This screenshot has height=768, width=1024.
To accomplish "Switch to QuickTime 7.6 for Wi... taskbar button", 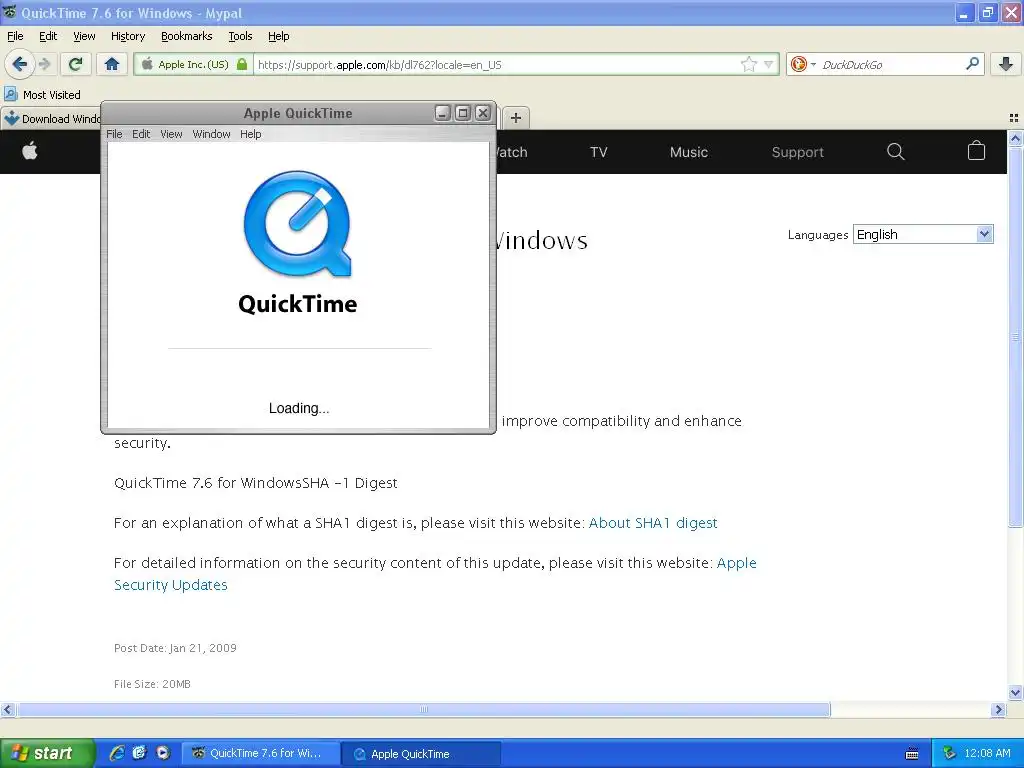I will pos(260,754).
